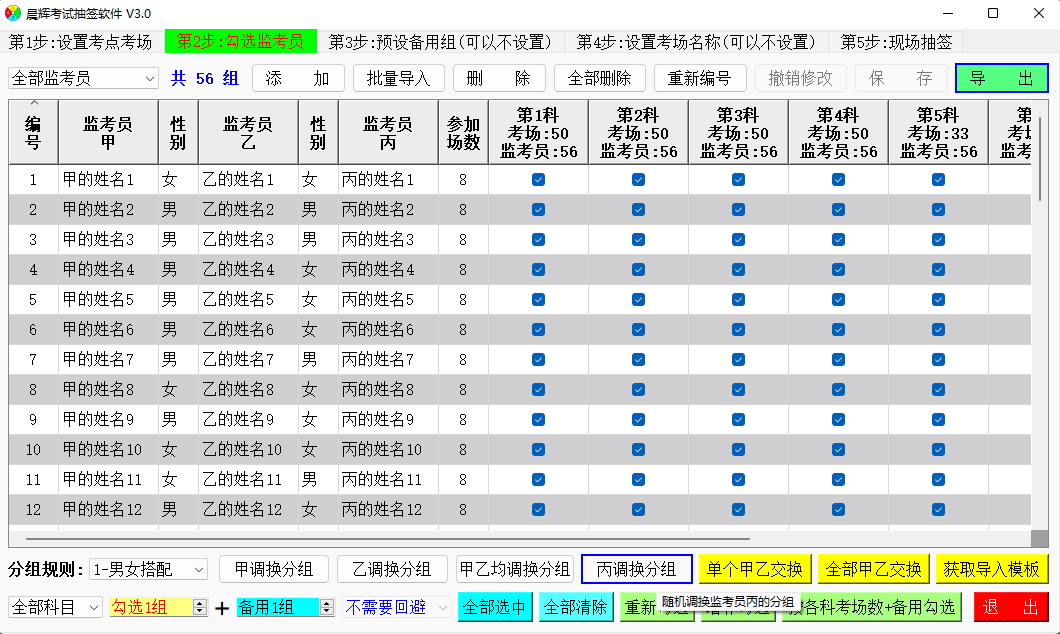The height and width of the screenshot is (634, 1060).
Task: Uncheck 第1科 checkbox in row 1
Action: 538,180
